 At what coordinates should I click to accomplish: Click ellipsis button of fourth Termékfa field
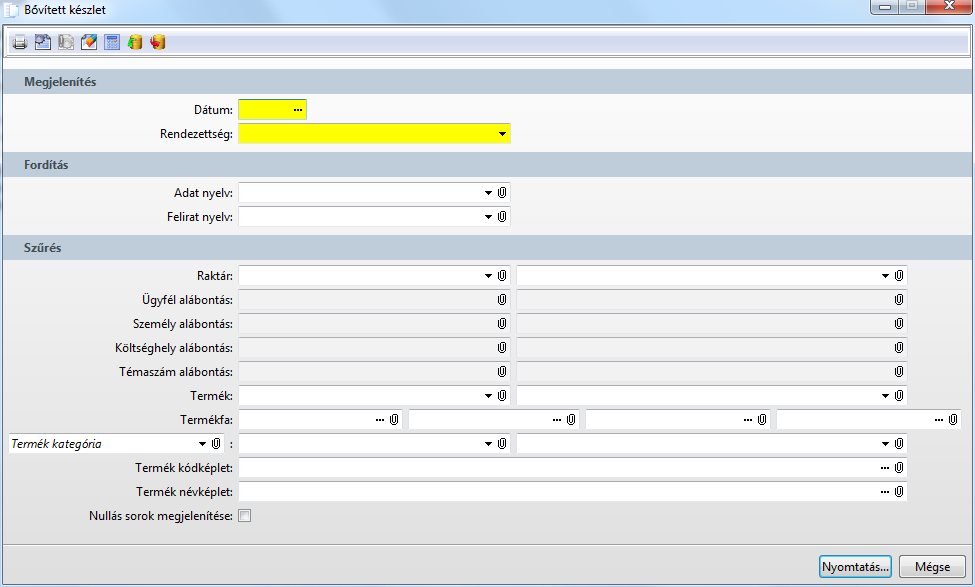(939, 420)
